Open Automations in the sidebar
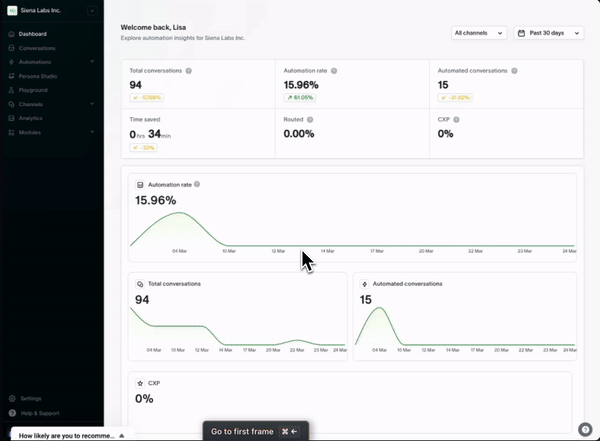 pos(35,62)
